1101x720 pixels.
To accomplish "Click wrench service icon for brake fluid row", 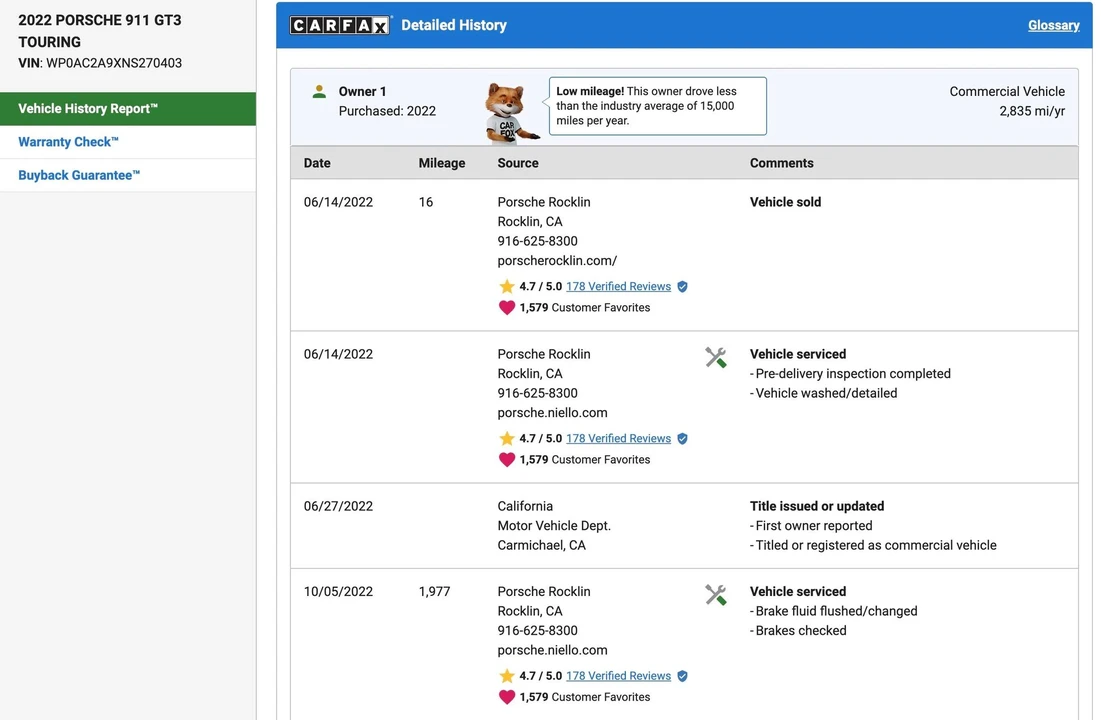I will [716, 595].
